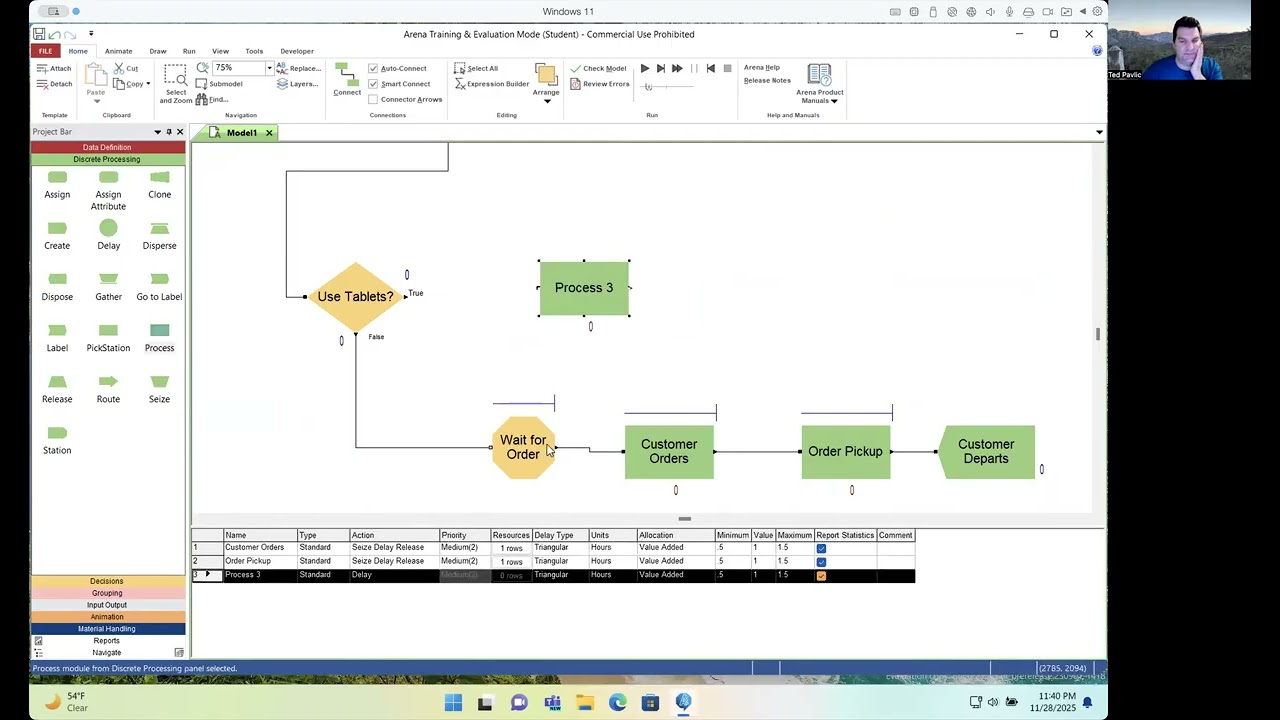The width and height of the screenshot is (1280, 720).
Task: Click Review Errors
Action: (x=600, y=84)
